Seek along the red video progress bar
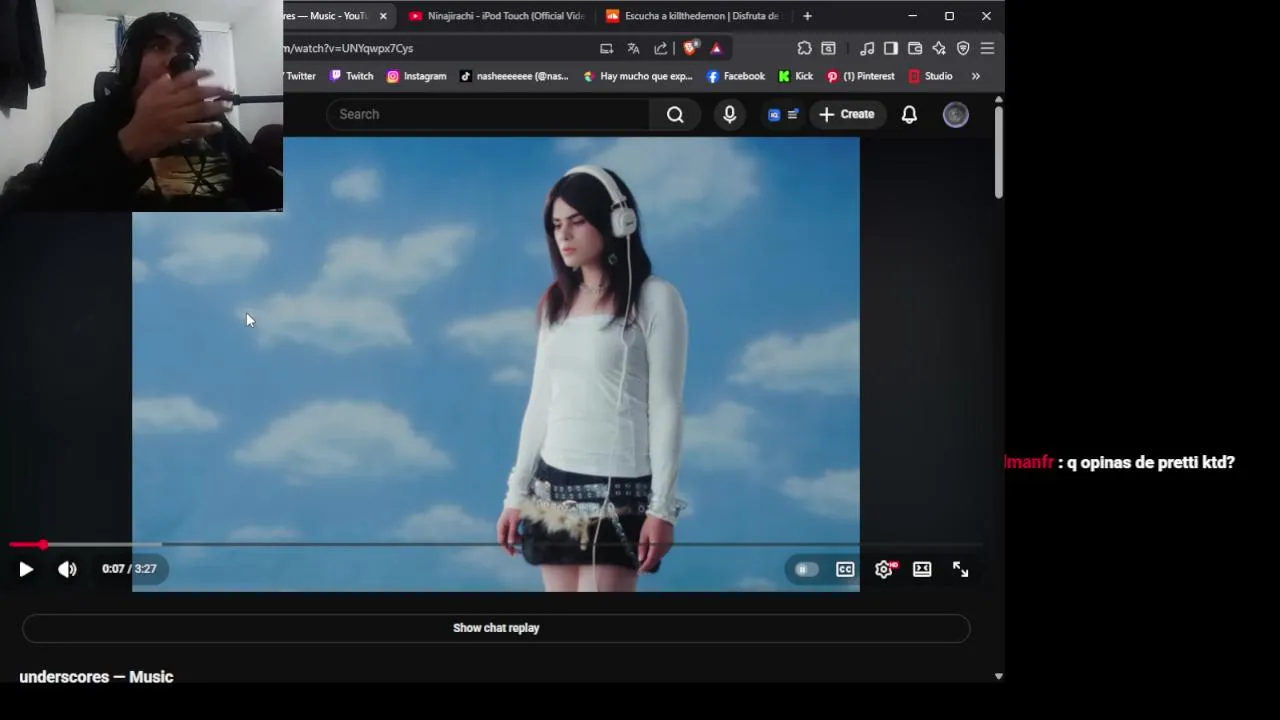1280x720 pixels. click(496, 545)
